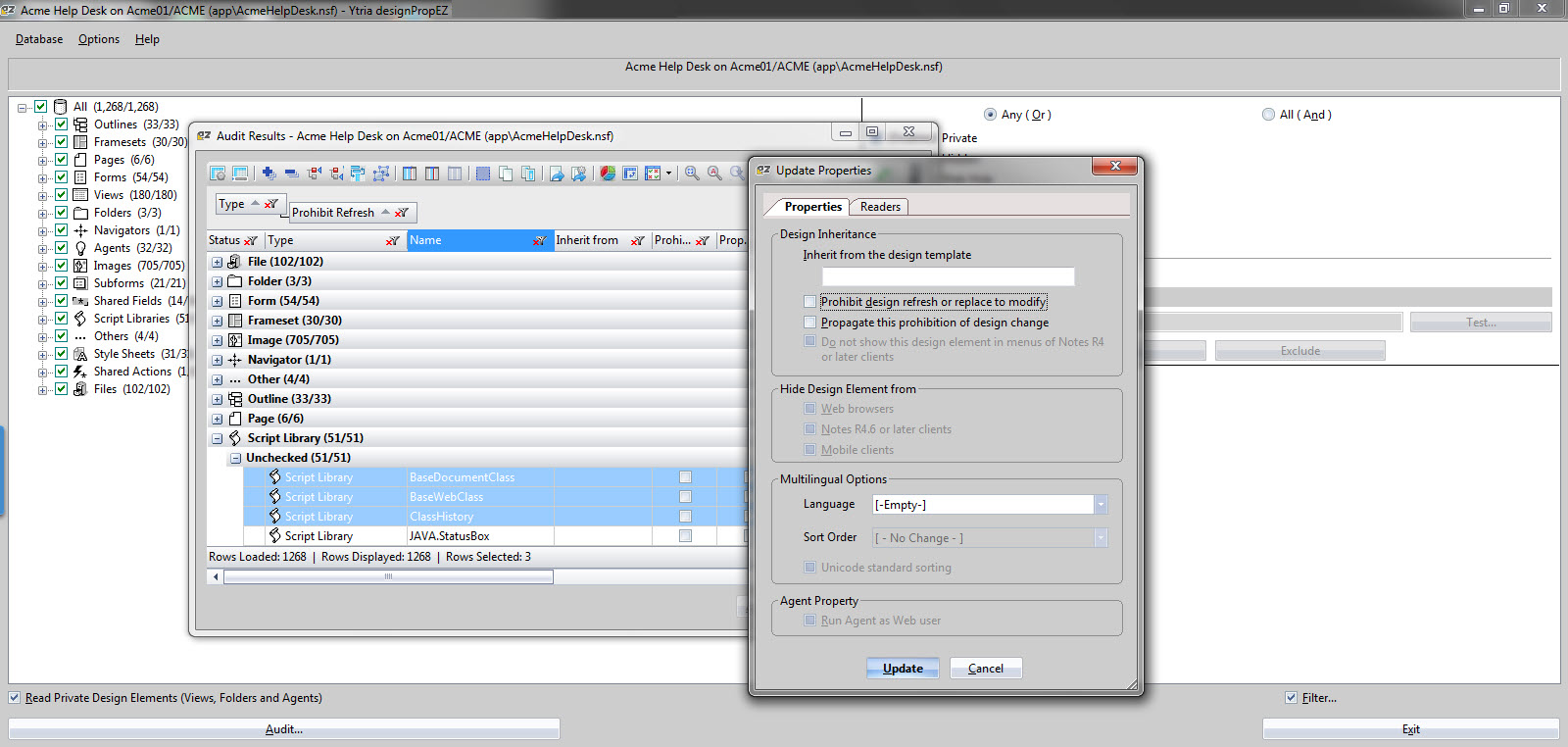Click the Outlines icon in left tree
Image resolution: width=1568 pixels, height=747 pixels.
coord(80,124)
